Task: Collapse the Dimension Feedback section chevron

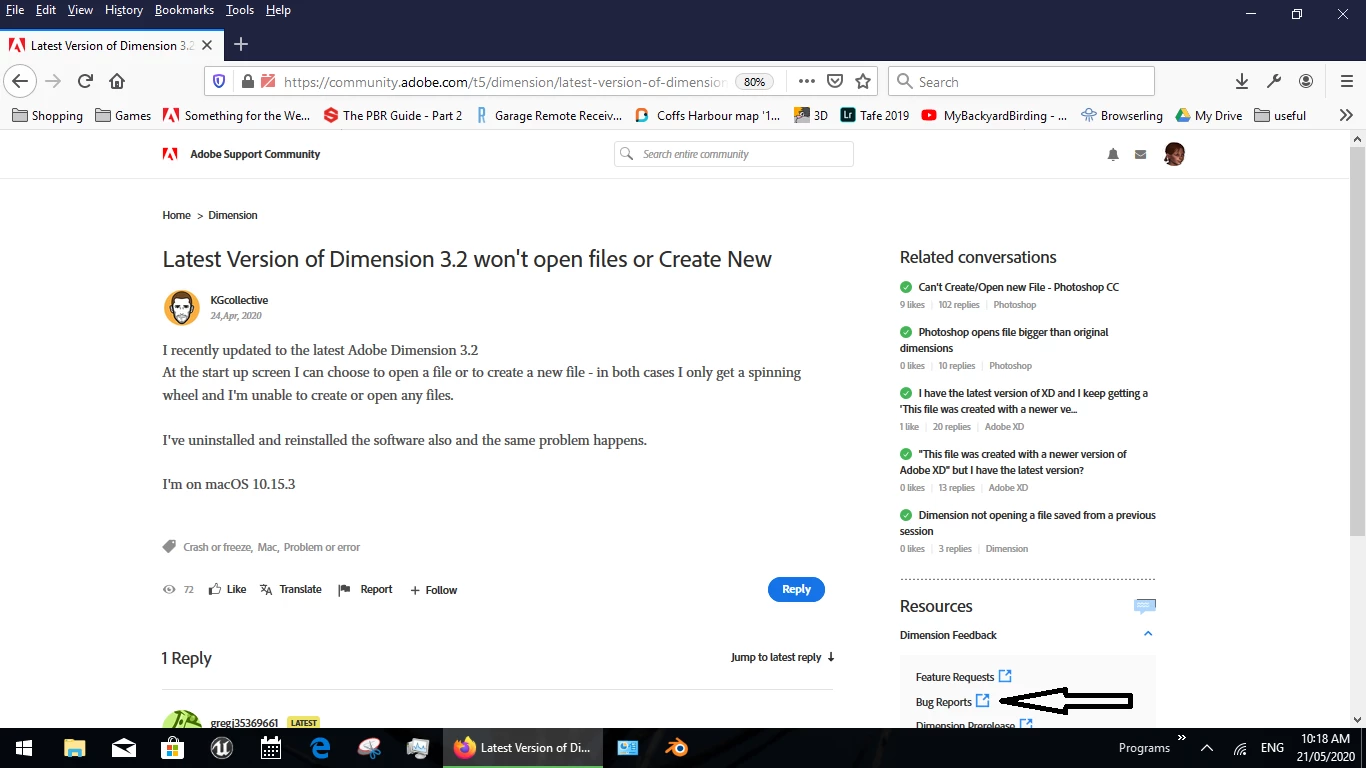Action: pyautogui.click(x=1148, y=634)
